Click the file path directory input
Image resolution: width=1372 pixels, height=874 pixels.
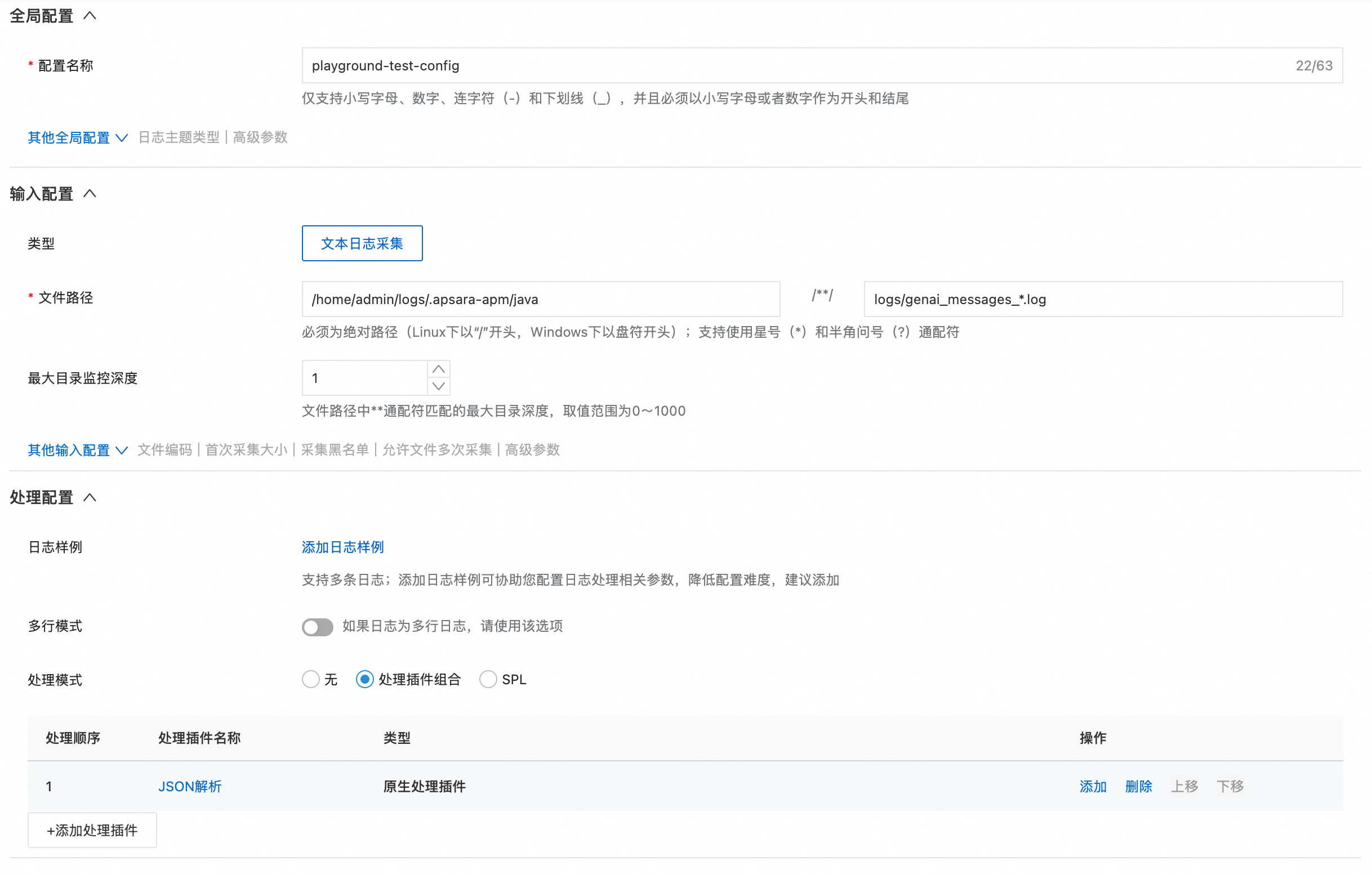[540, 299]
